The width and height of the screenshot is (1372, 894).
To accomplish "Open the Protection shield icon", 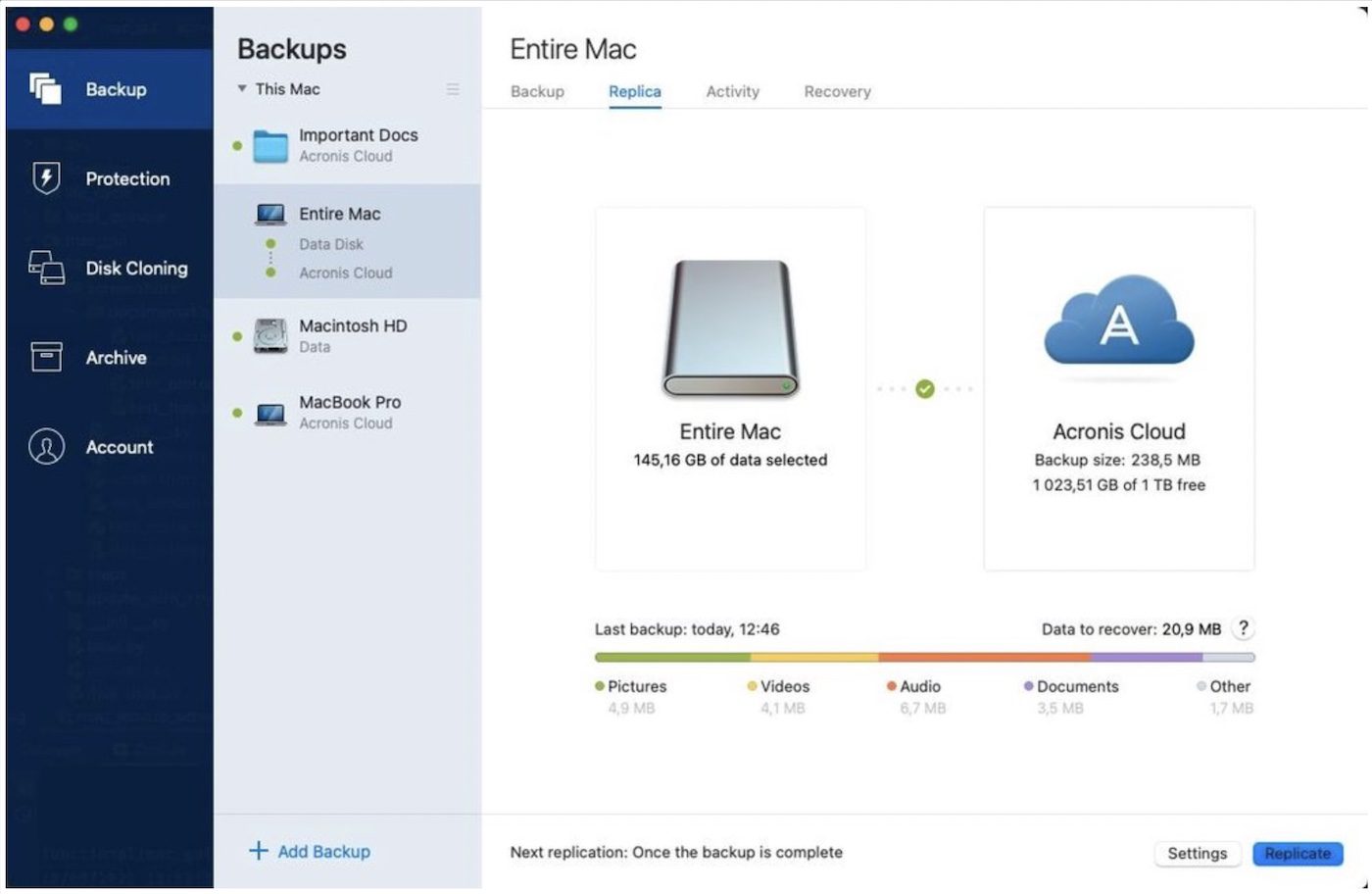I will click(46, 178).
